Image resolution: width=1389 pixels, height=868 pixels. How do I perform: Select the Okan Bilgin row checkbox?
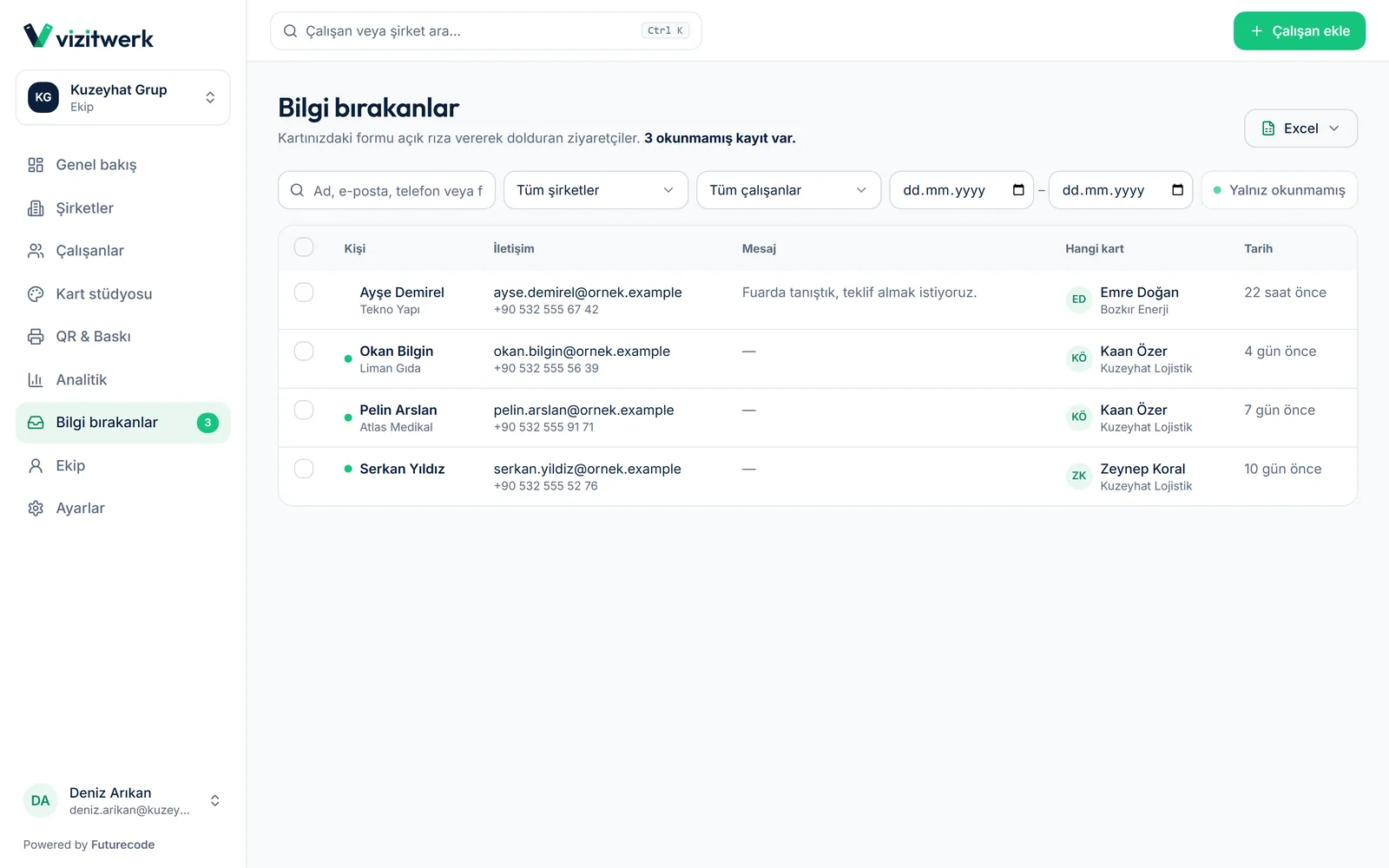[x=304, y=352]
